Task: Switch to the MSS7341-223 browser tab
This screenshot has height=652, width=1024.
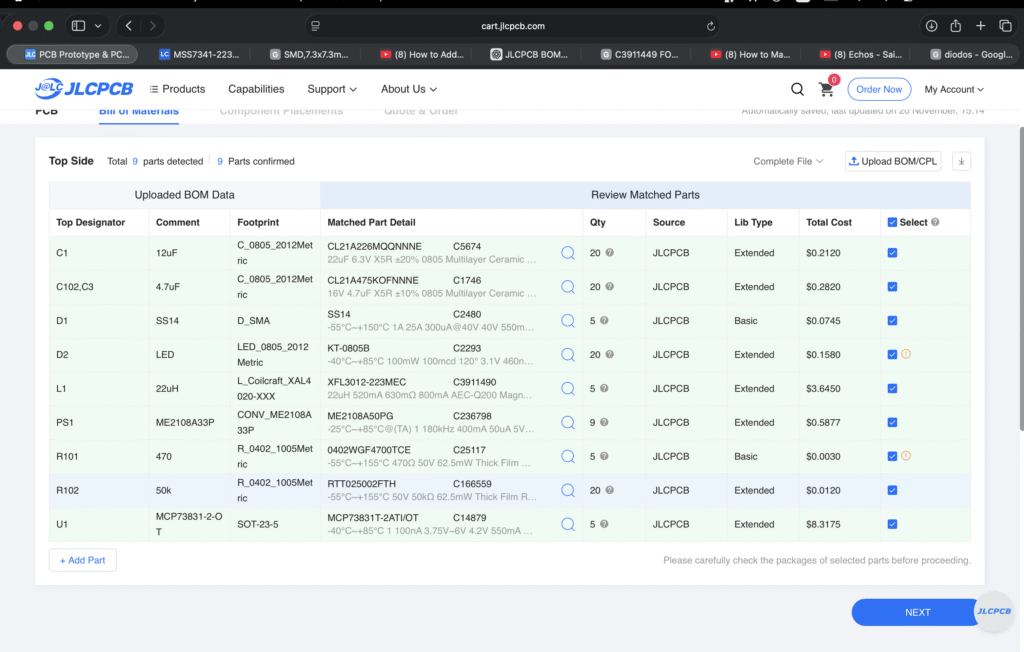Action: point(203,54)
